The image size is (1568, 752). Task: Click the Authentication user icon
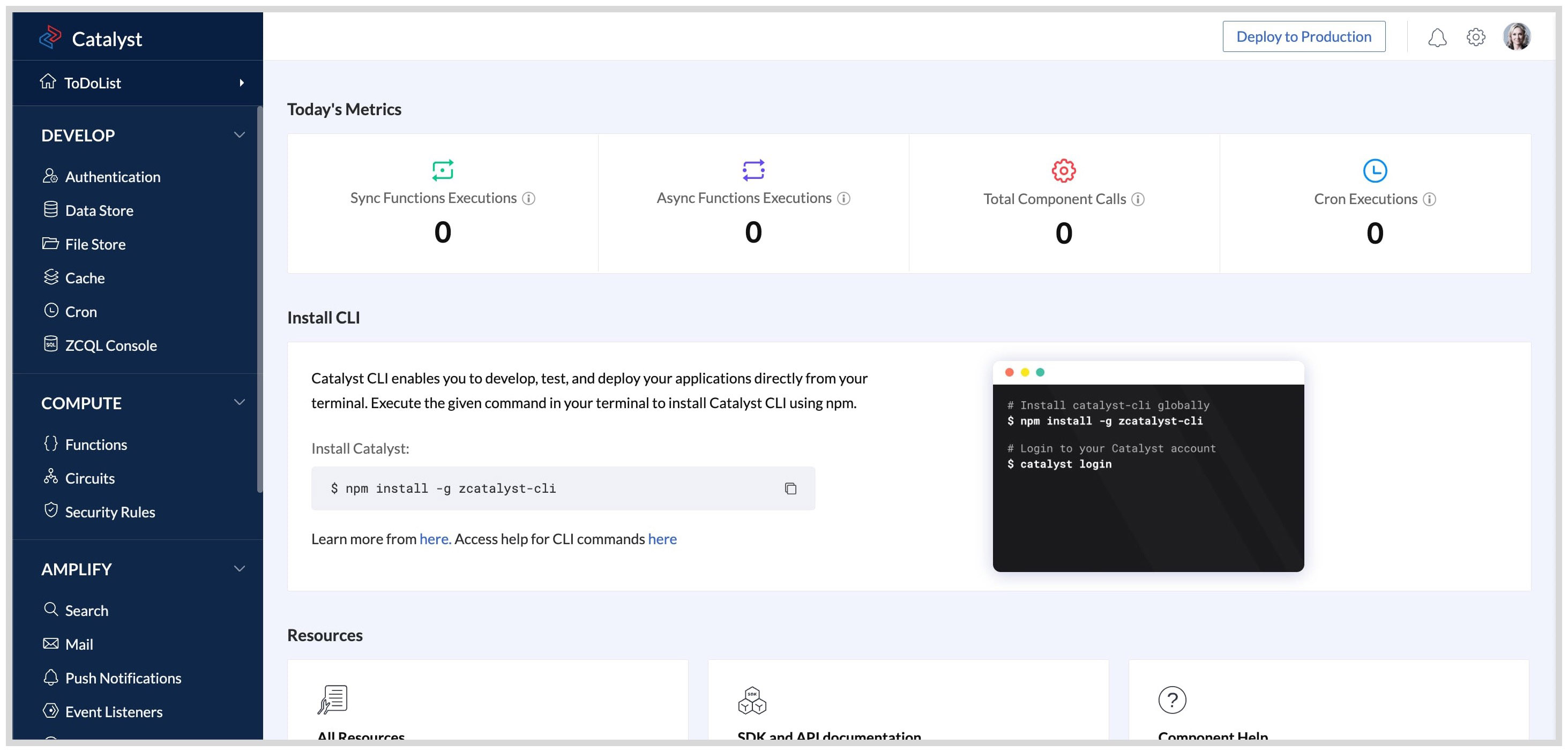coord(50,175)
